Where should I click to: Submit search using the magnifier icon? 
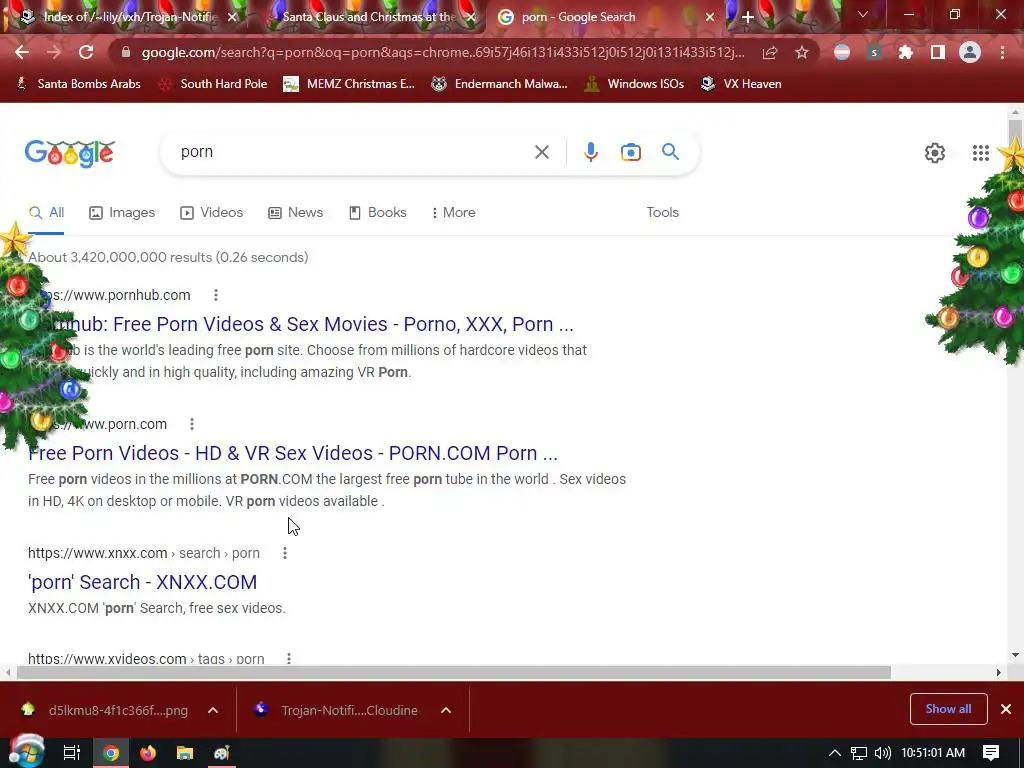(x=670, y=152)
